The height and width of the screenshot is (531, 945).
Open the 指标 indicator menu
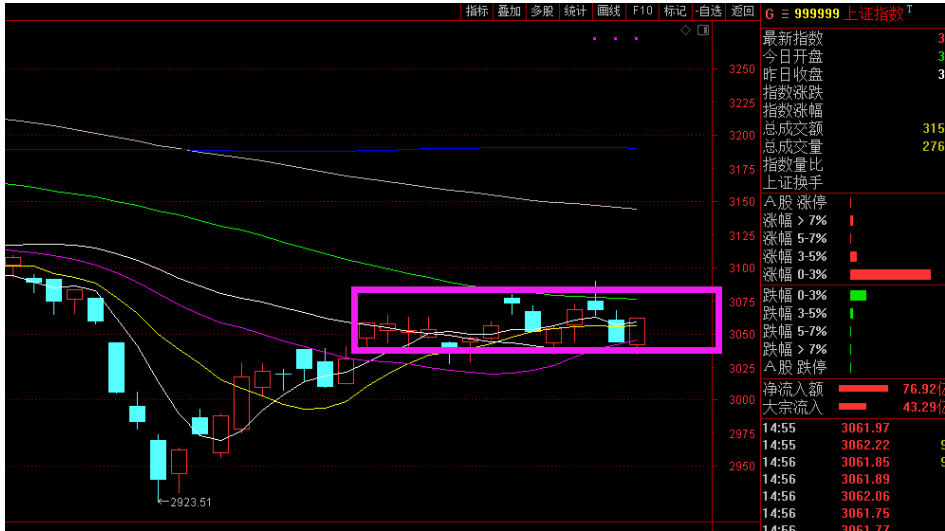pos(477,11)
